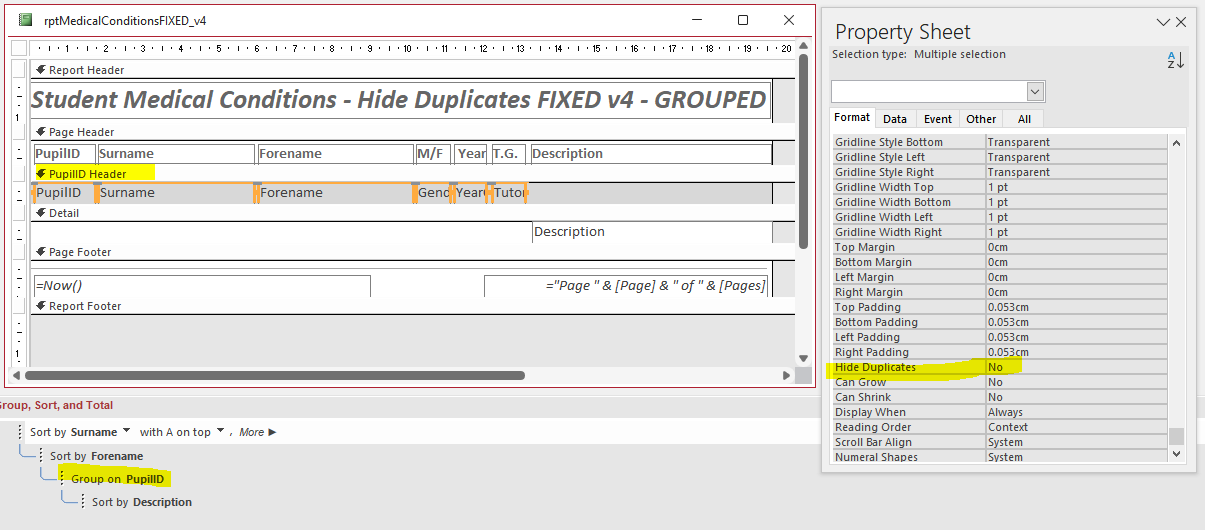Click the Gridline Style Bottom property value

[1076, 143]
